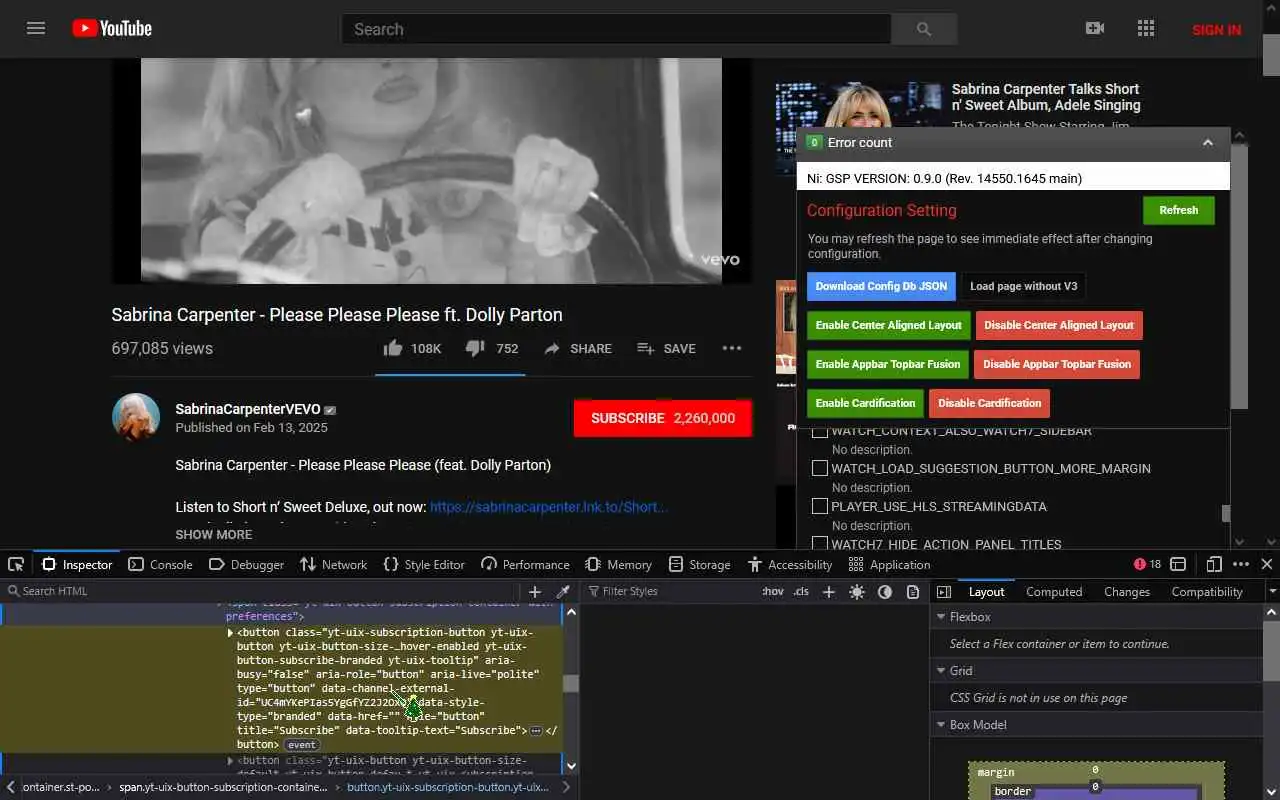
Task: Open the create video camera icon
Action: coord(1095,29)
